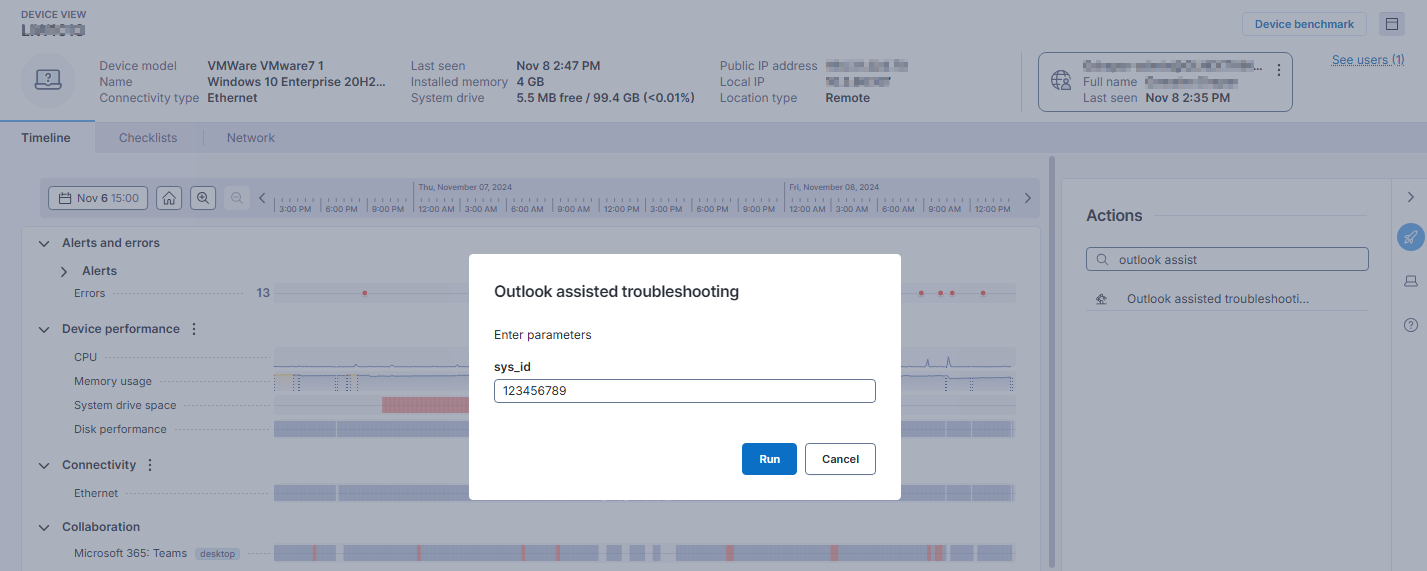
Task: Click the Run button in the dialog
Action: 769,459
